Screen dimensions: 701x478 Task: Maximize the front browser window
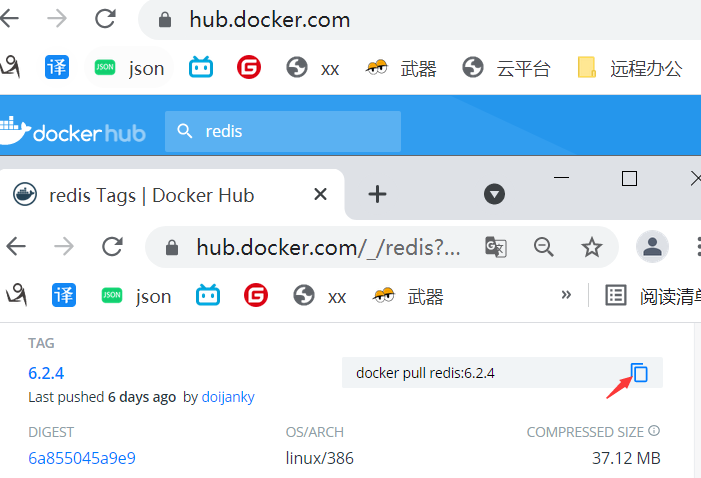629,178
